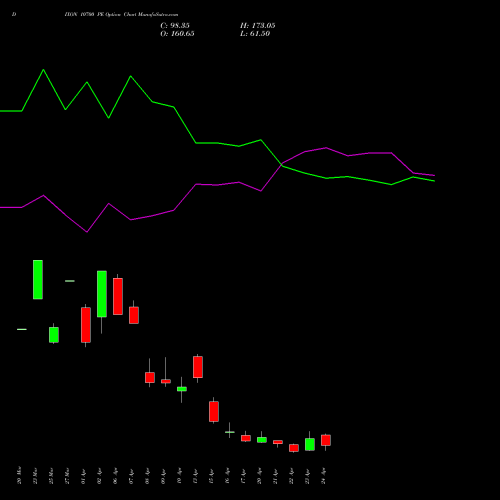Select the 24 Apr date label
The height and width of the screenshot is (500, 500).
(323, 476)
